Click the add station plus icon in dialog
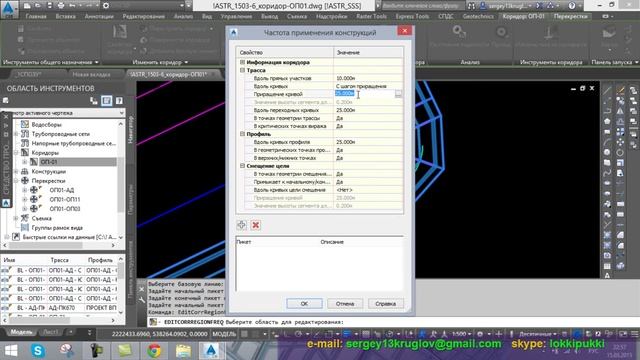Screen dimensions: 640x360 [x=242, y=225]
